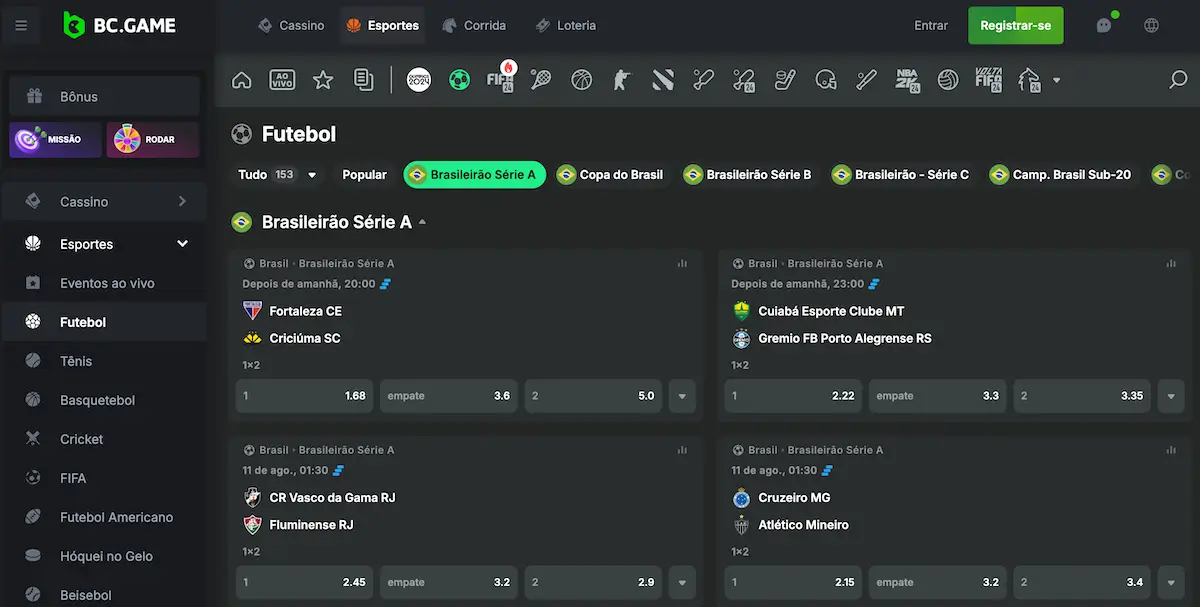Open the NBA 2K24 icon
The image size is (1200, 607).
[906, 79]
